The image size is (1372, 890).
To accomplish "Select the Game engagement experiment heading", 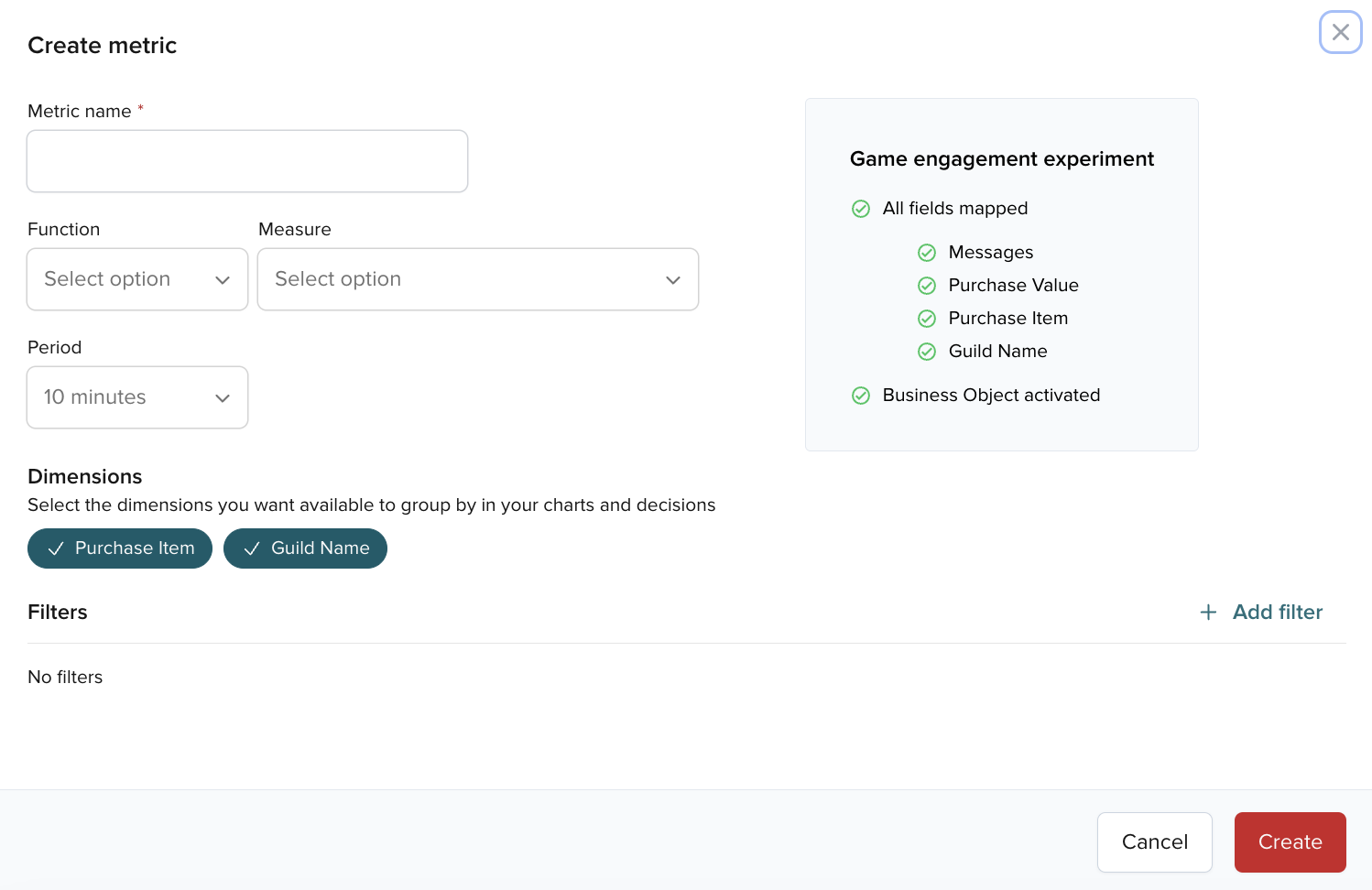I will [x=1001, y=158].
